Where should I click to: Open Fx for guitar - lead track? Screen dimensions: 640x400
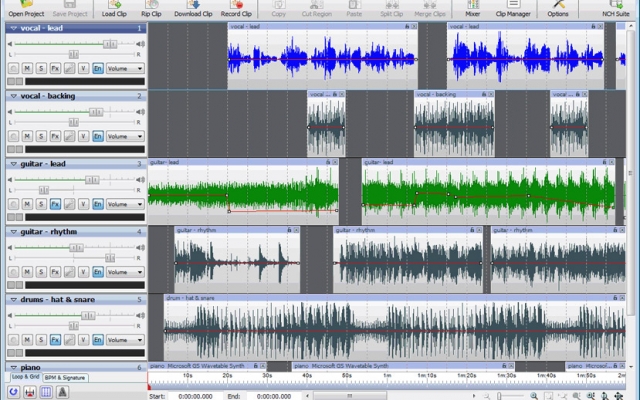[x=55, y=204]
